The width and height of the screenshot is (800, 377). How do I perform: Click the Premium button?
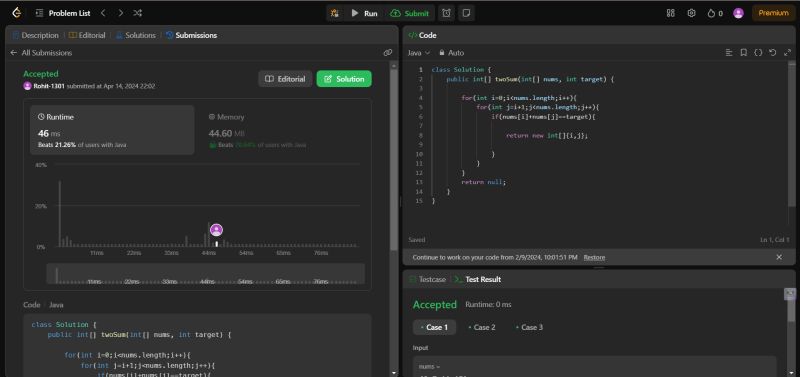773,13
